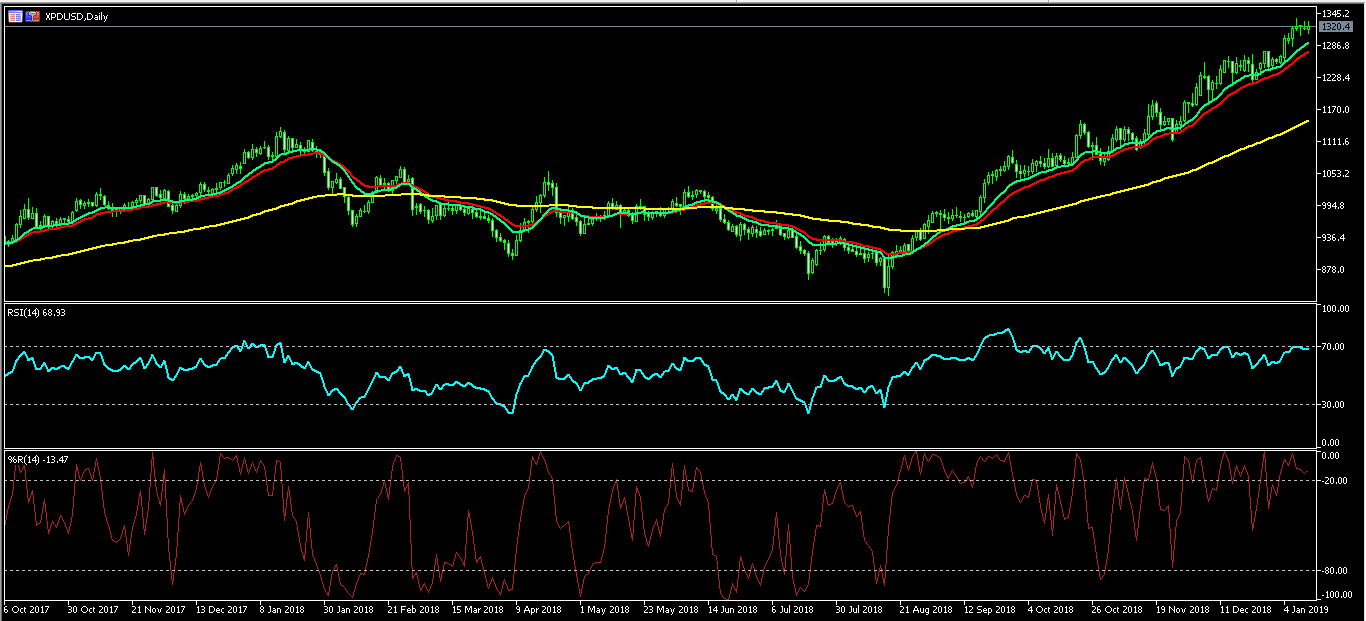Image resolution: width=1366 pixels, height=621 pixels.
Task: Click the 1053.2 price scale value
Action: [x=1335, y=174]
